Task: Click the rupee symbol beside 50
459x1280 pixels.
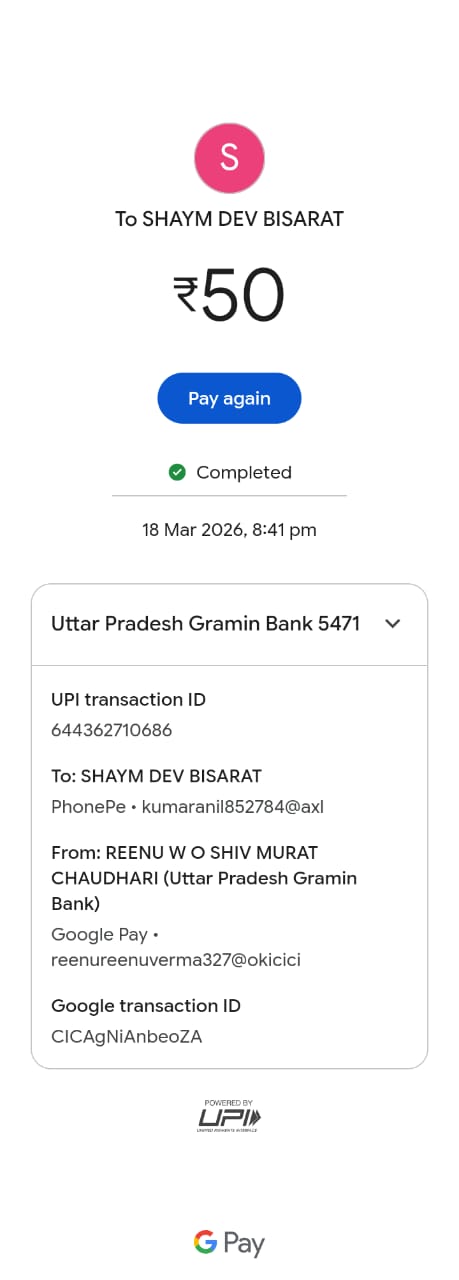Action: click(x=185, y=296)
